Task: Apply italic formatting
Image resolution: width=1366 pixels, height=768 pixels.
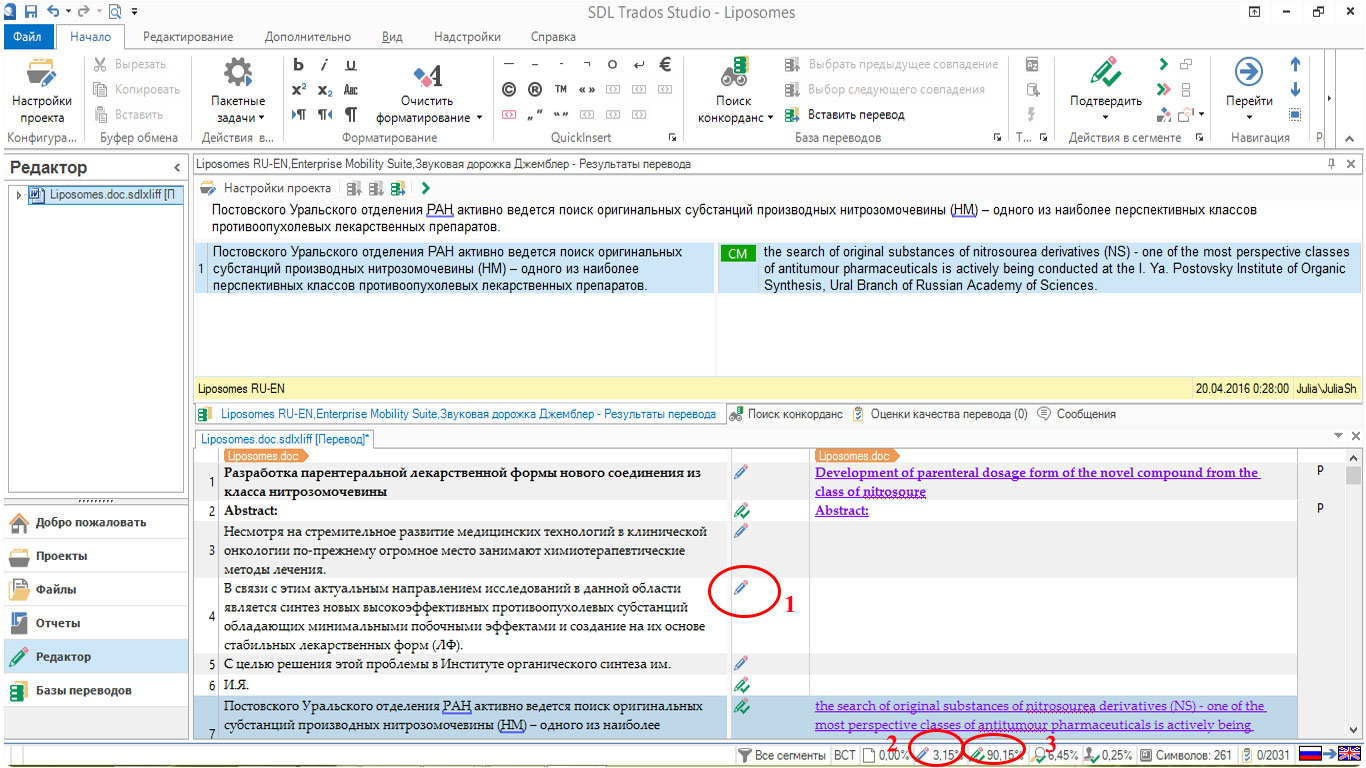Action: (325, 65)
